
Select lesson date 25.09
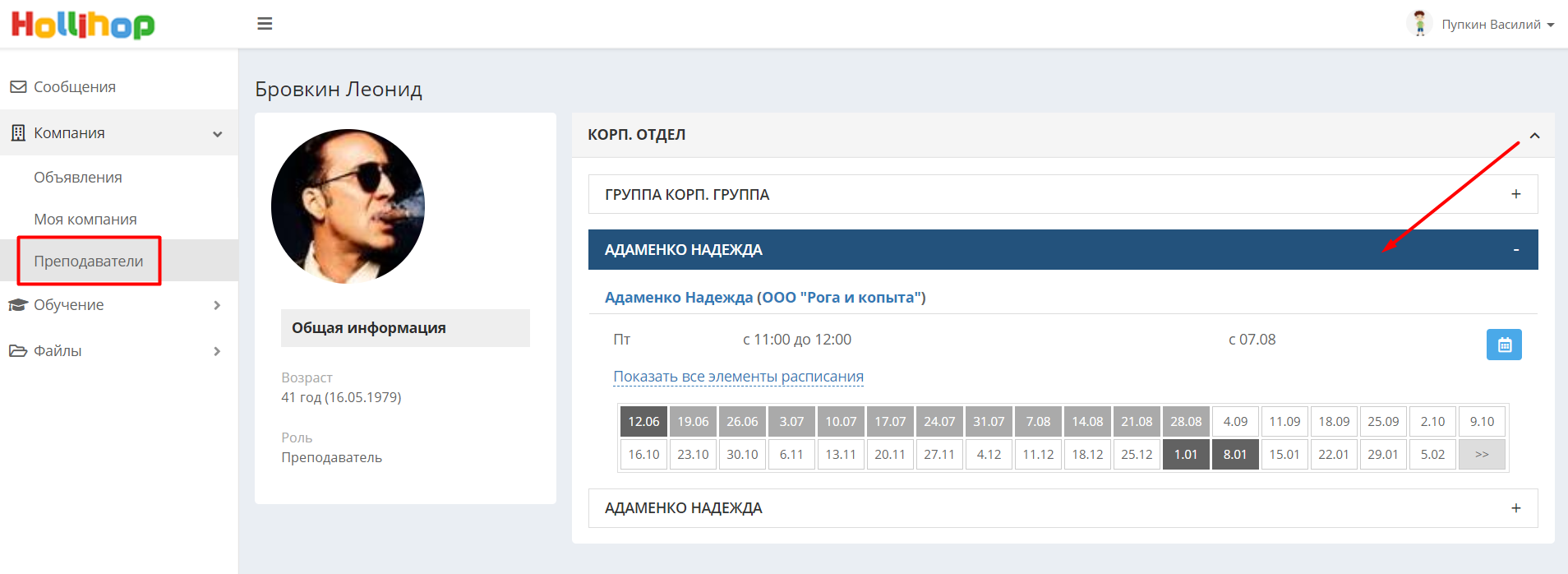[x=1383, y=422]
